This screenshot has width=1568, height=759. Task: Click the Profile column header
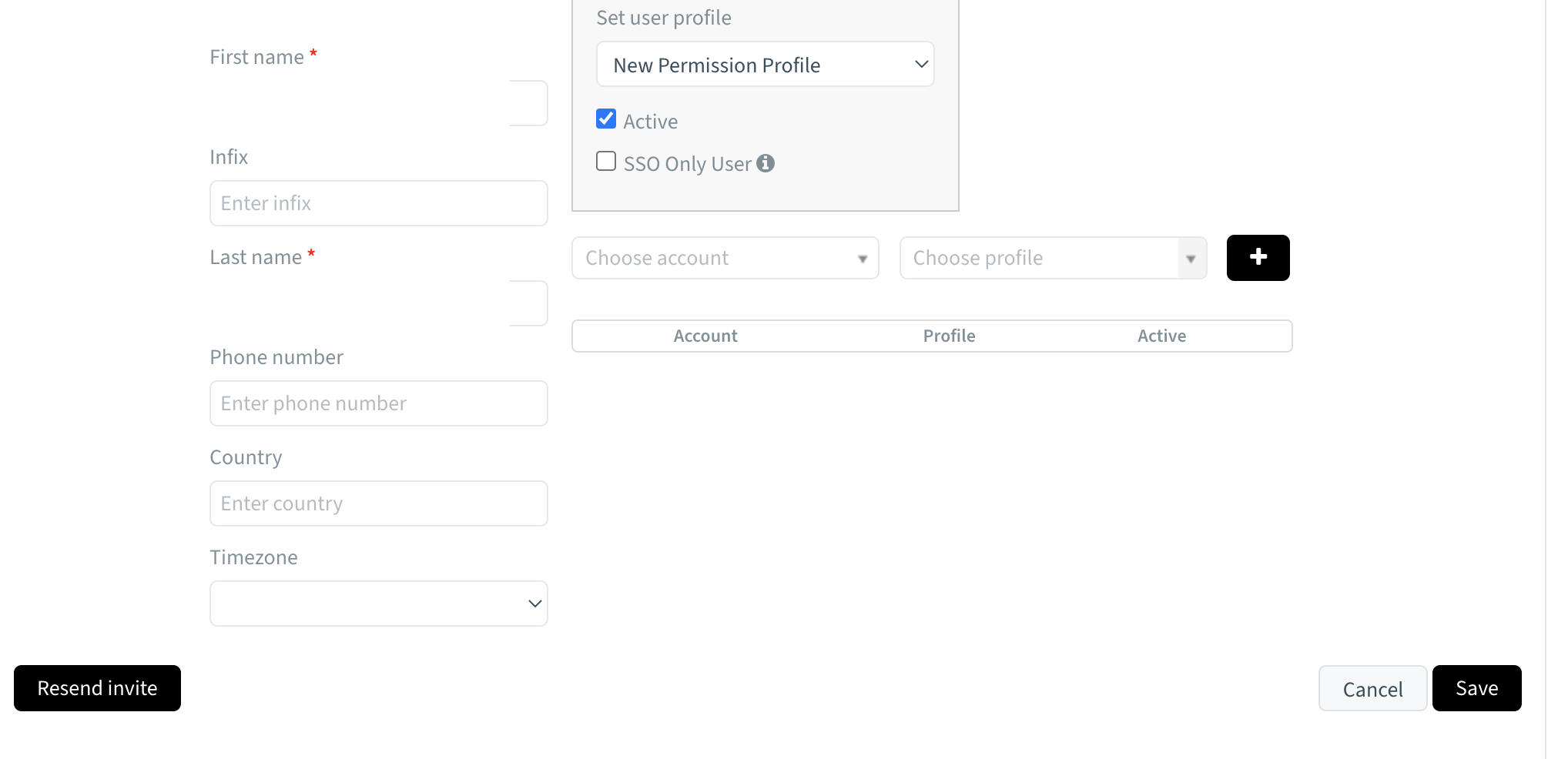tap(949, 336)
